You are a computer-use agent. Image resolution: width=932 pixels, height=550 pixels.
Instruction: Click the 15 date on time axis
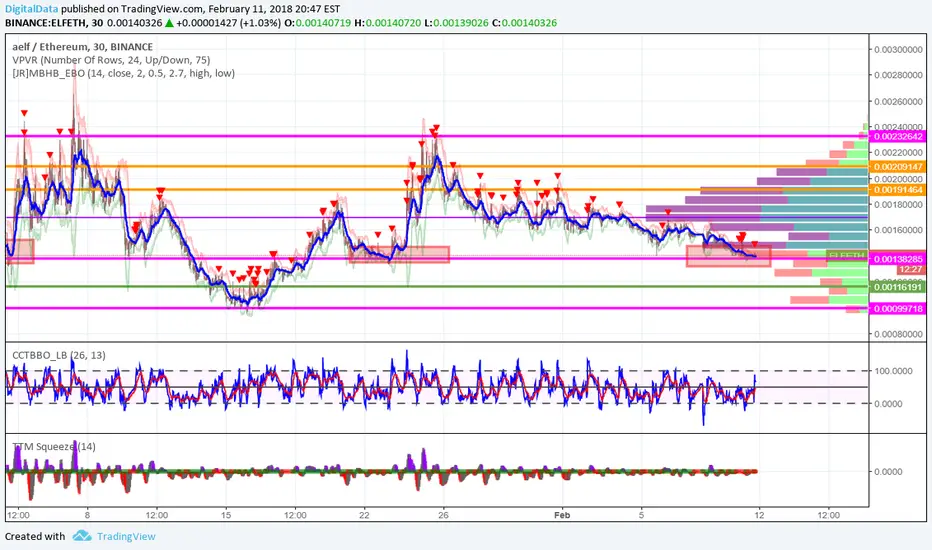click(226, 515)
